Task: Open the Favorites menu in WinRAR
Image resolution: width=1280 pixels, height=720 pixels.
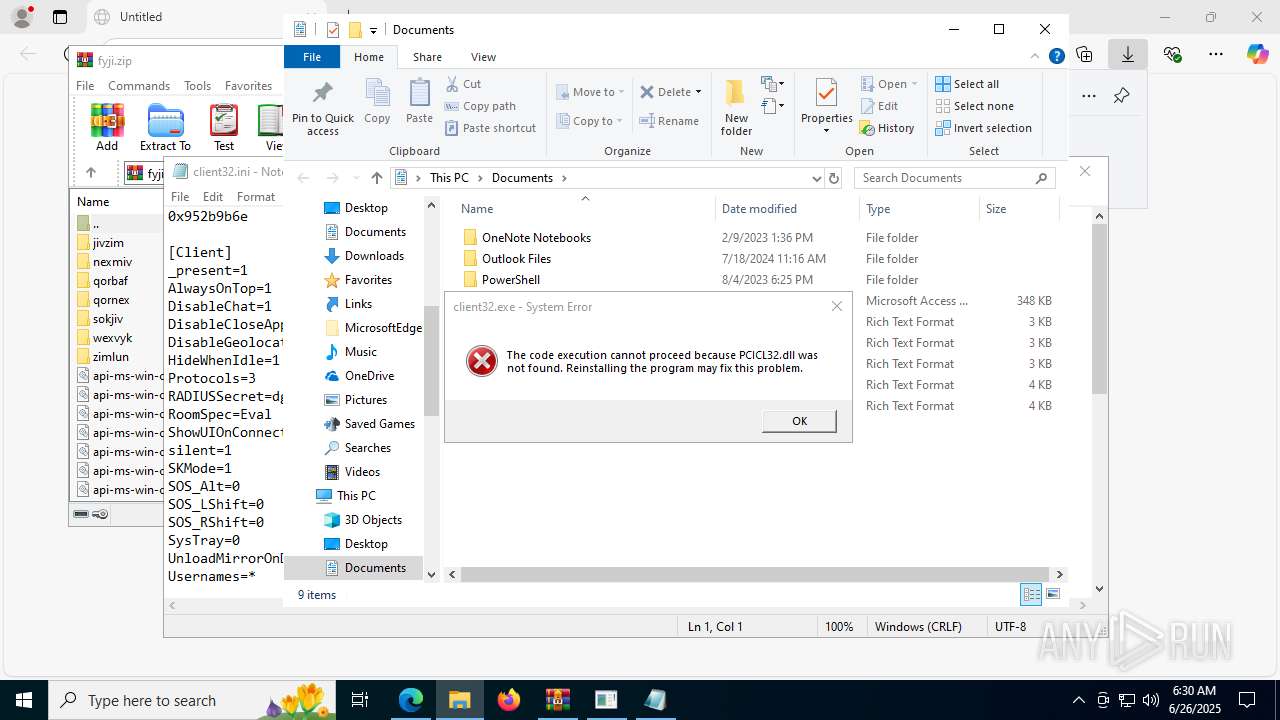Action: click(x=248, y=86)
